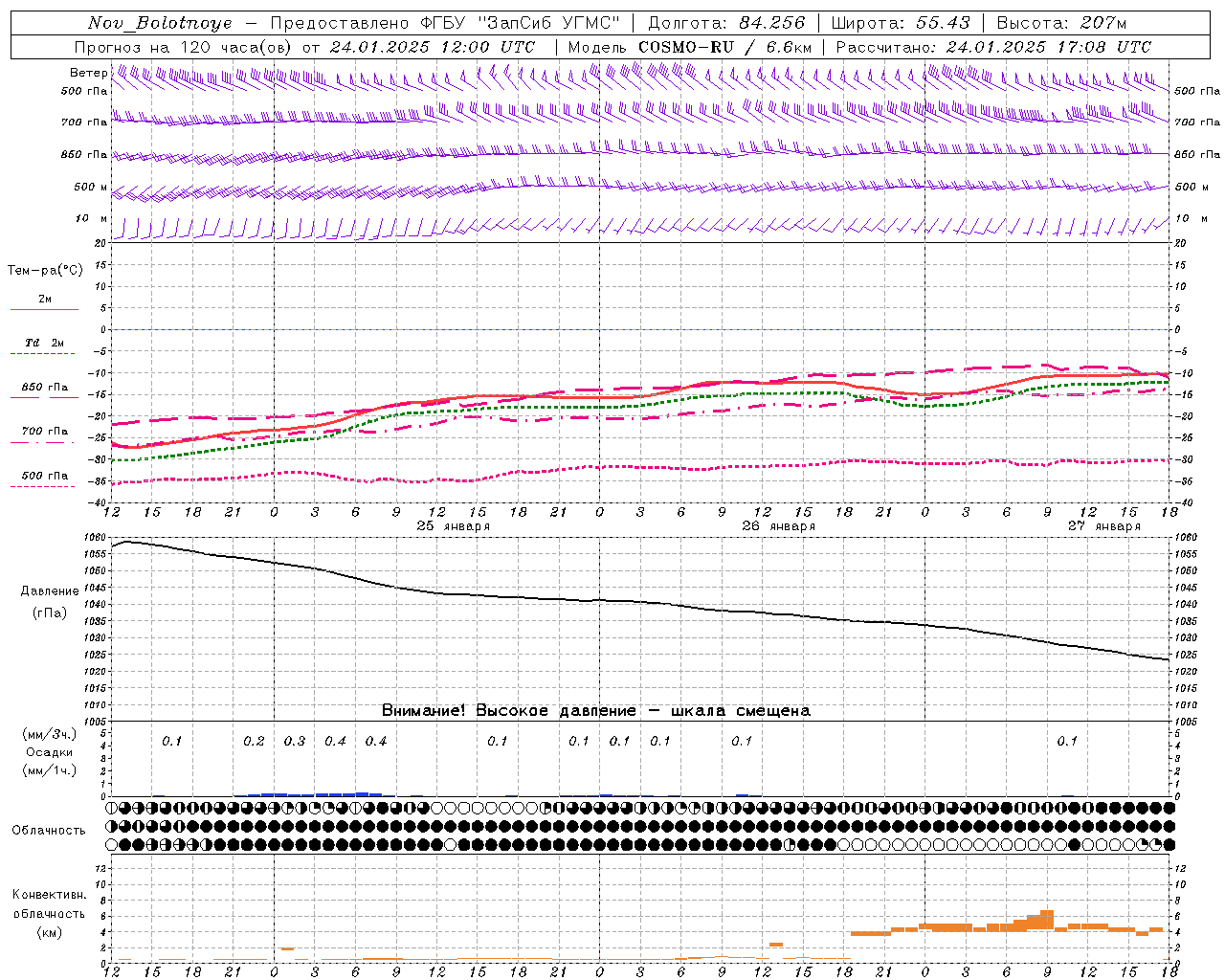
Task: Click the Модель COSMO-RU / 6.6км label
Action: 690,47
